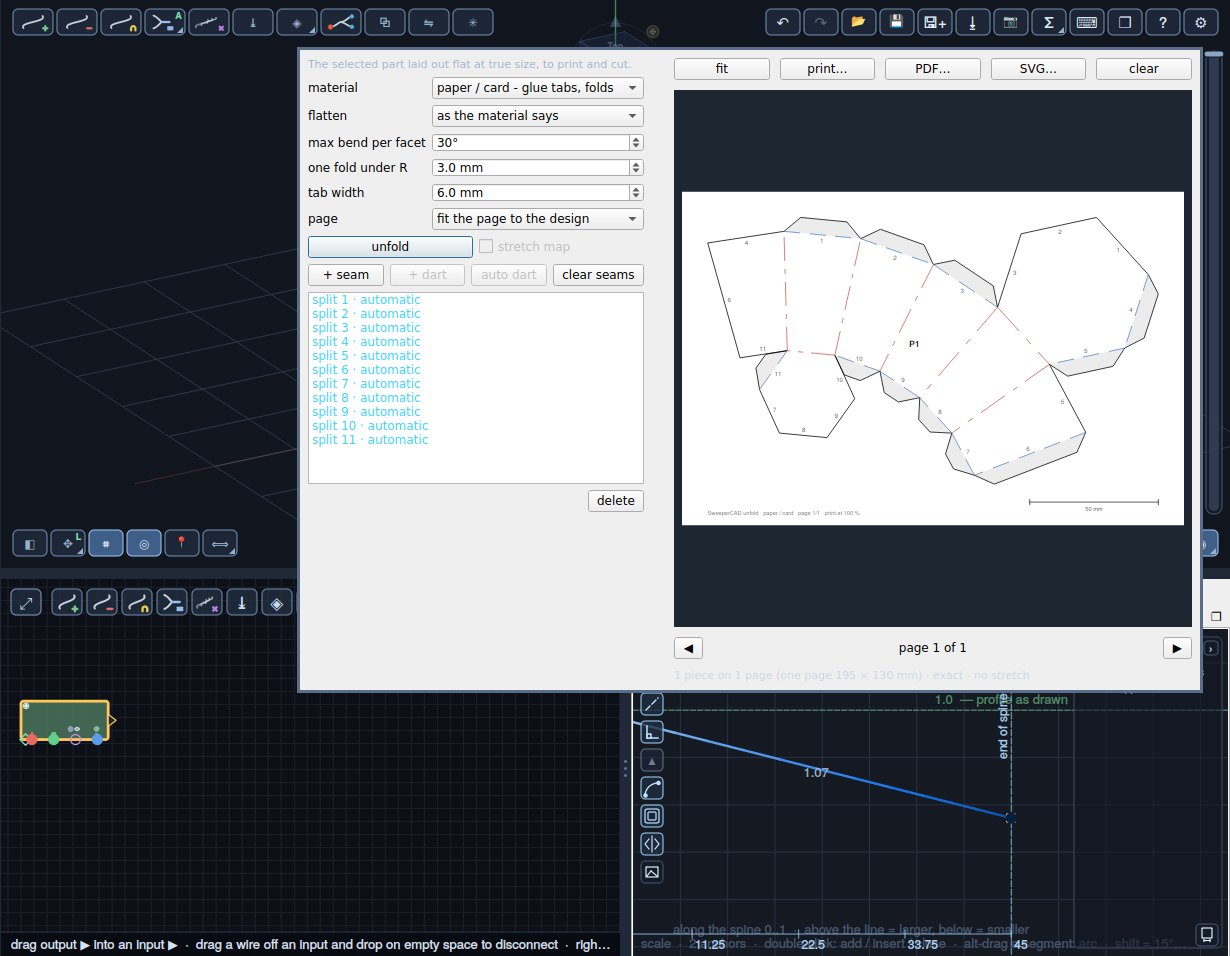Click the branch icon with letter A, top toolbar
The width and height of the screenshot is (1230, 956).
tap(164, 22)
